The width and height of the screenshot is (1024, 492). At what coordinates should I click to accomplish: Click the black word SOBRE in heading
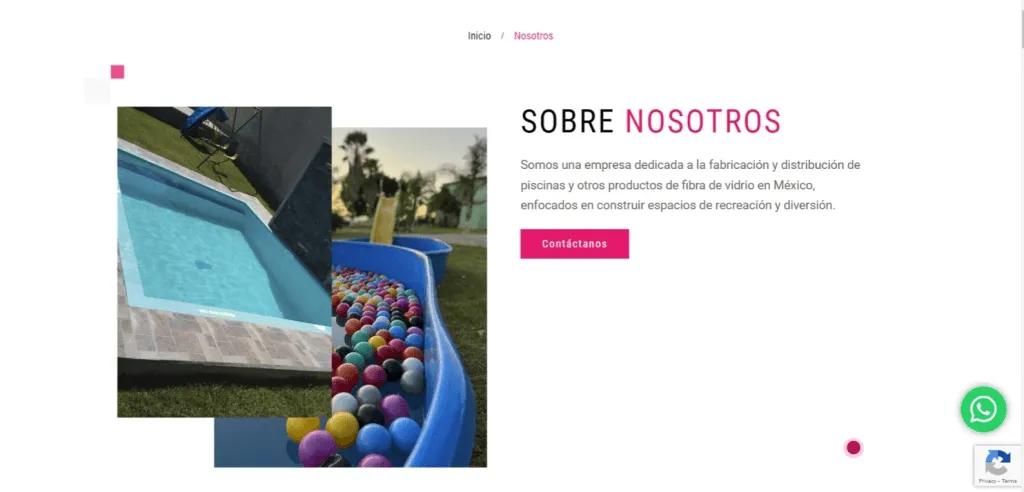click(568, 121)
